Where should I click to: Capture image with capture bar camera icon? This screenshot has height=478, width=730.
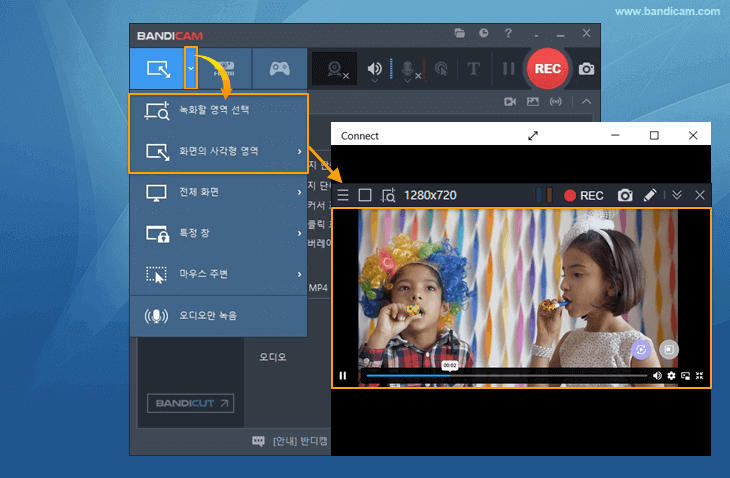(x=624, y=195)
